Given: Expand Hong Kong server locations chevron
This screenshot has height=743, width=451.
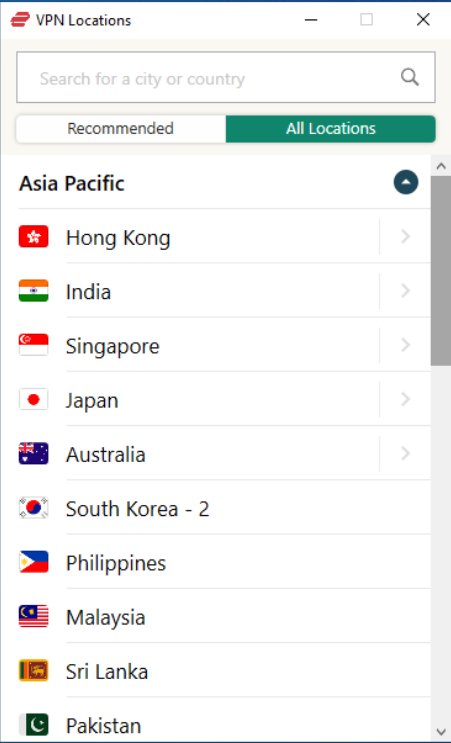Looking at the screenshot, I should [405, 236].
